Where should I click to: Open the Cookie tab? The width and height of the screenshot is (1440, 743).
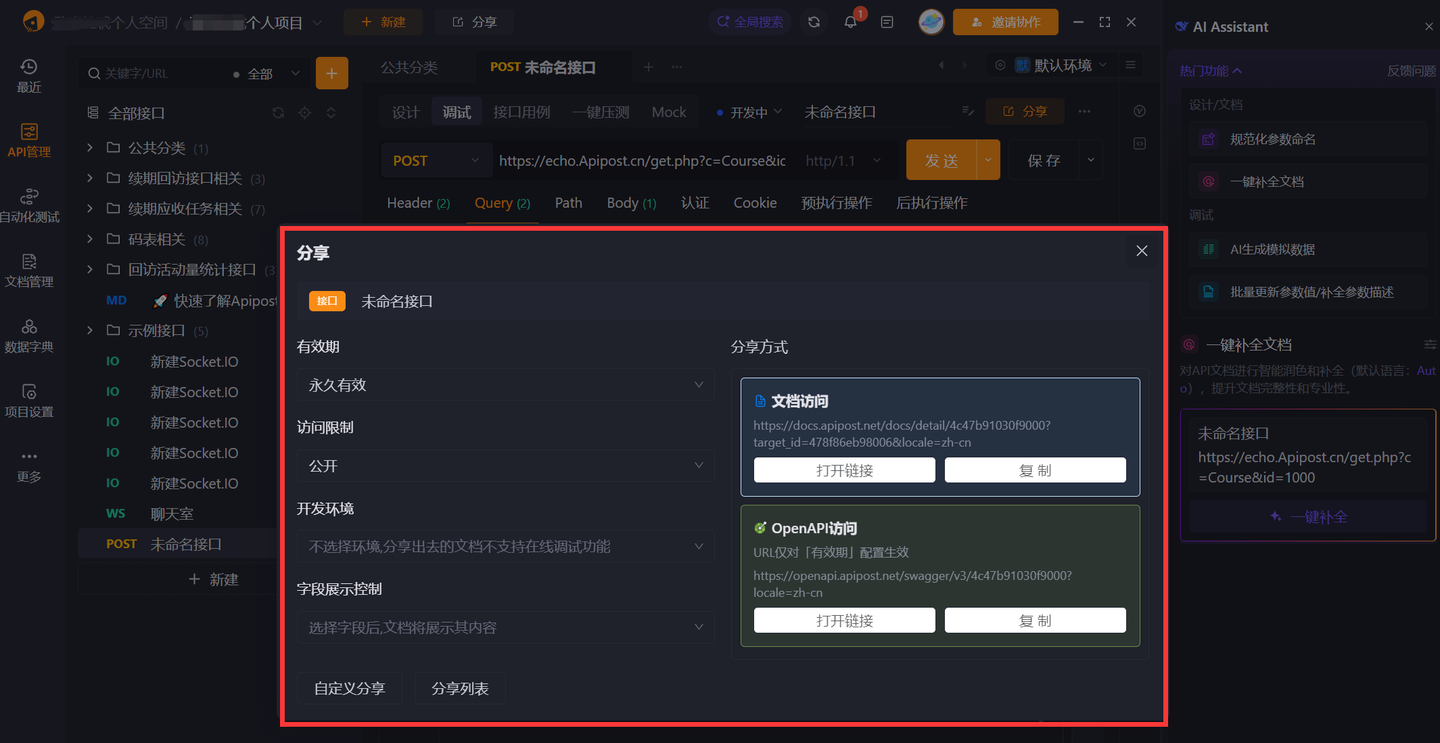pos(755,203)
